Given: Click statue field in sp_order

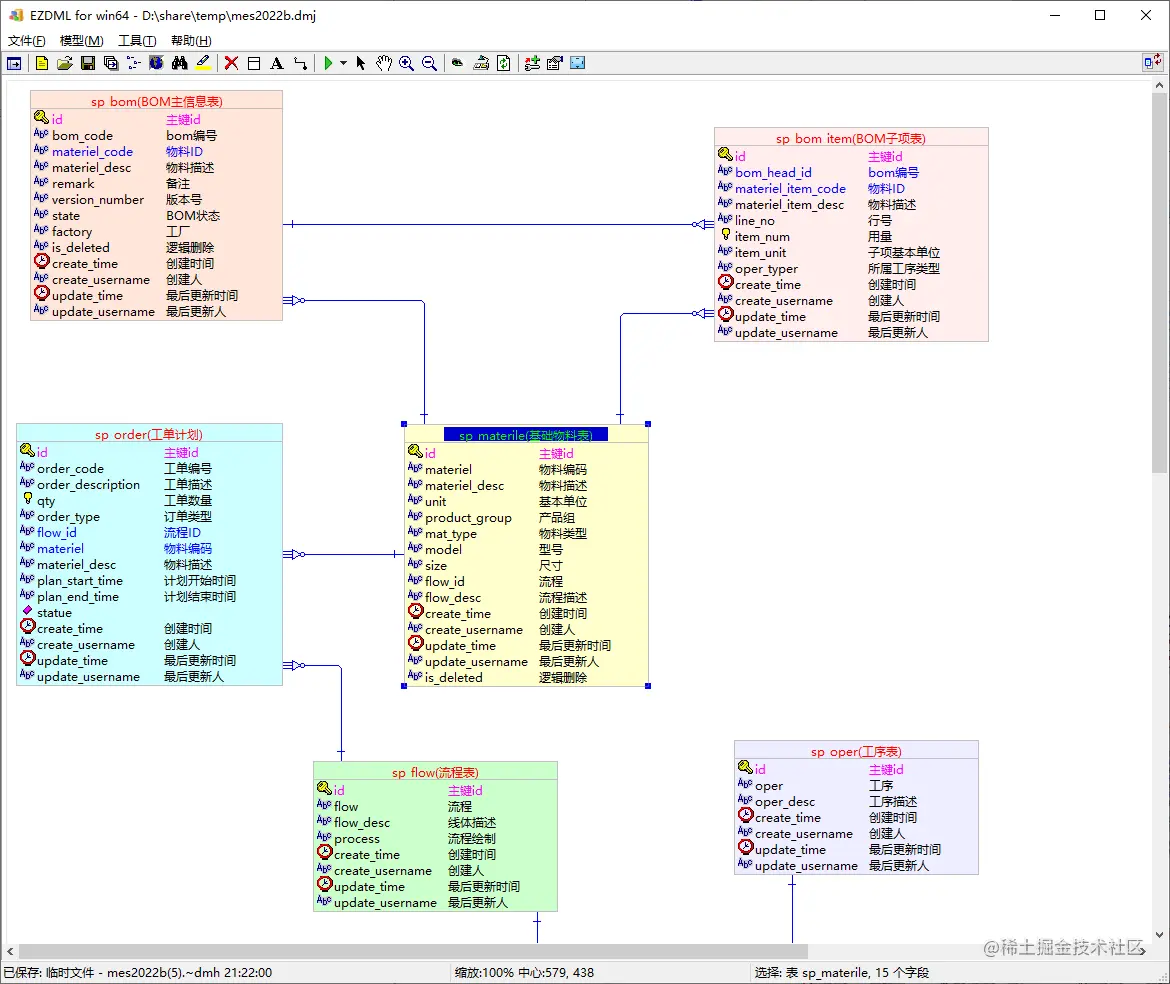Looking at the screenshot, I should click(54, 612).
